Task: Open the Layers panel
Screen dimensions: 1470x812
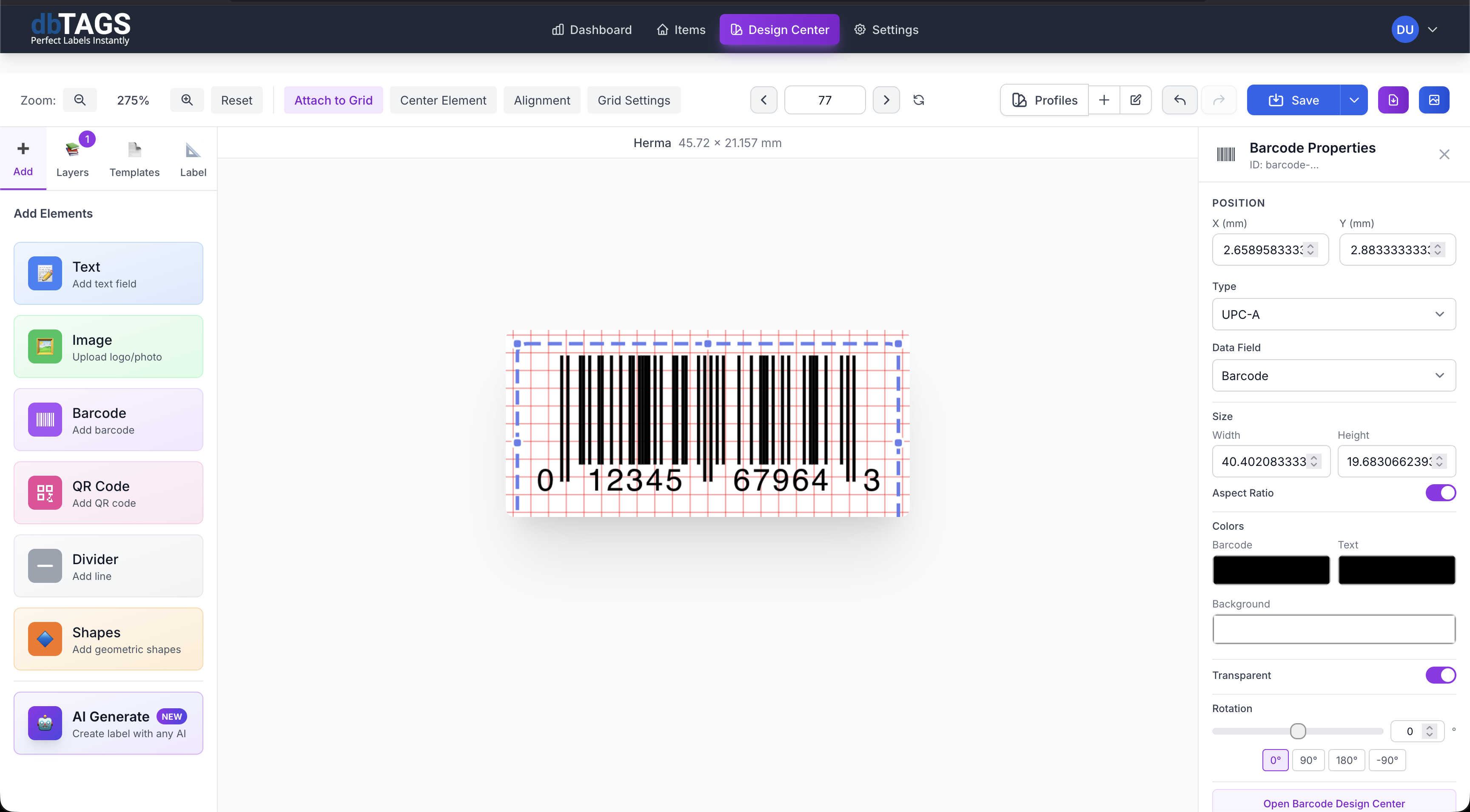Action: [x=72, y=157]
